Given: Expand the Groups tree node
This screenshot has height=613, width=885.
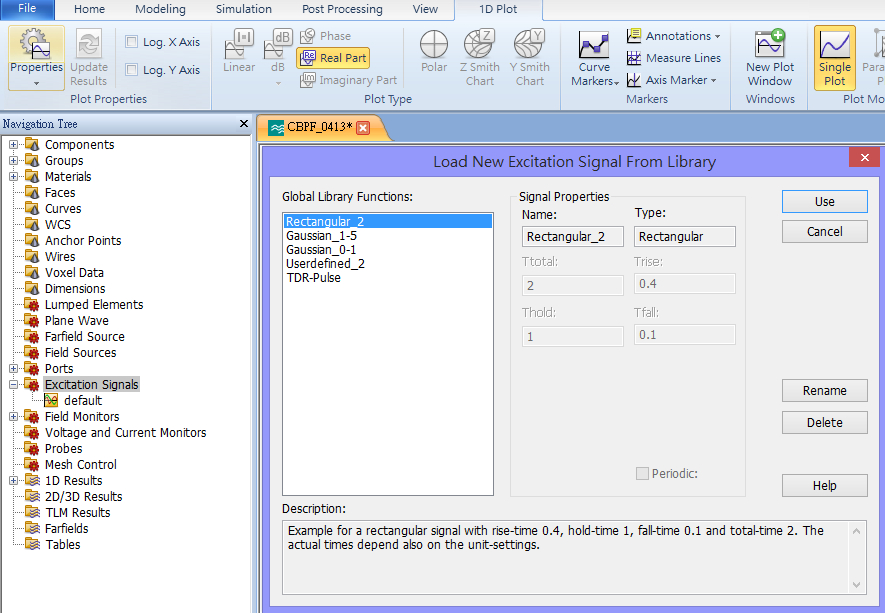Looking at the screenshot, I should [x=14, y=160].
